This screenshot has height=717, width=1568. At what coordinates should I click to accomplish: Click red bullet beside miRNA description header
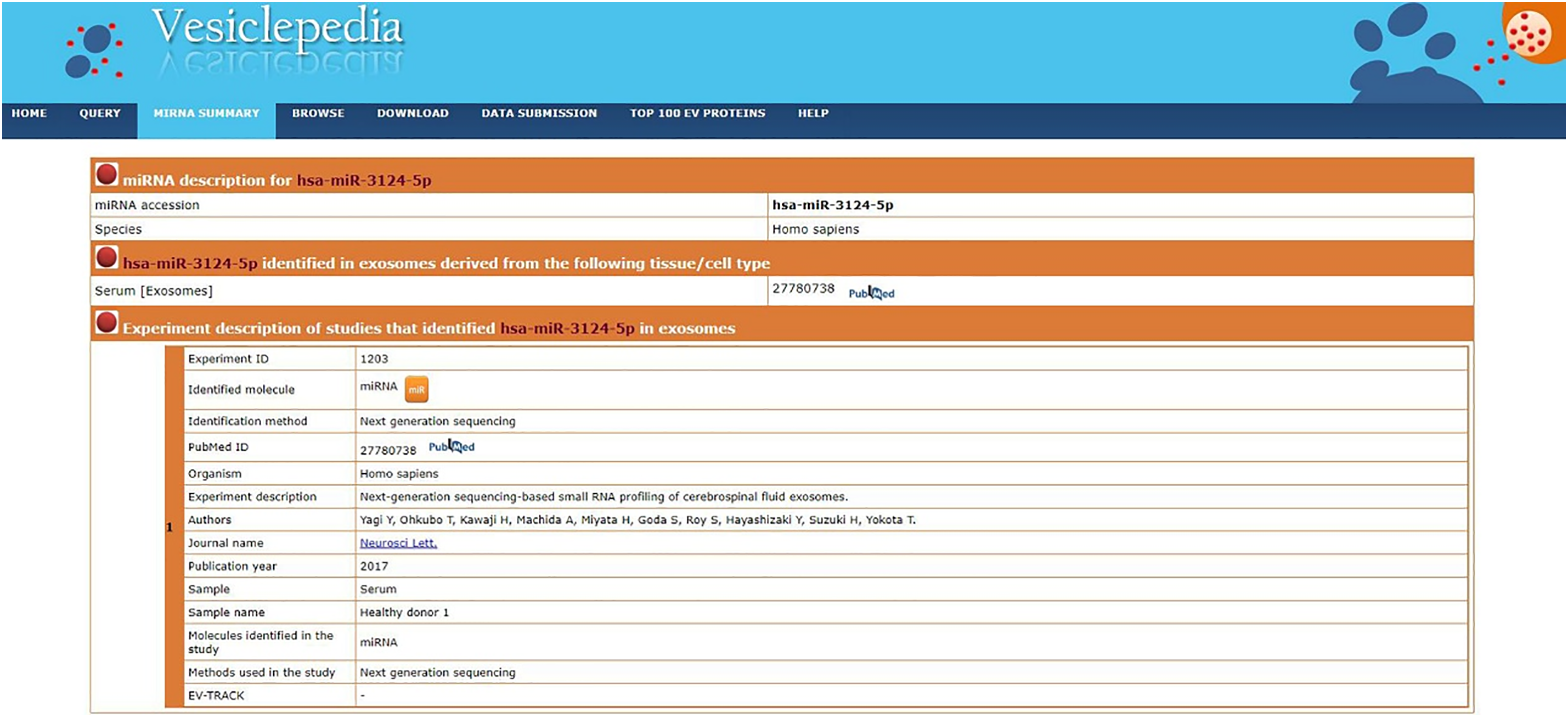point(106,174)
